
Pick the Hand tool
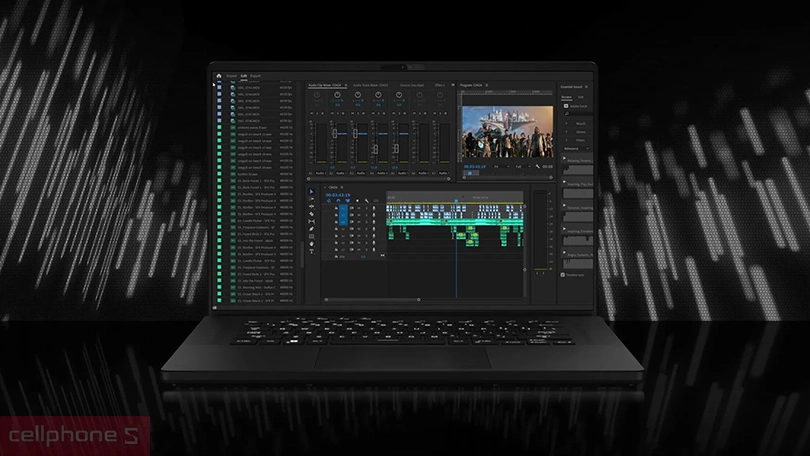click(311, 244)
